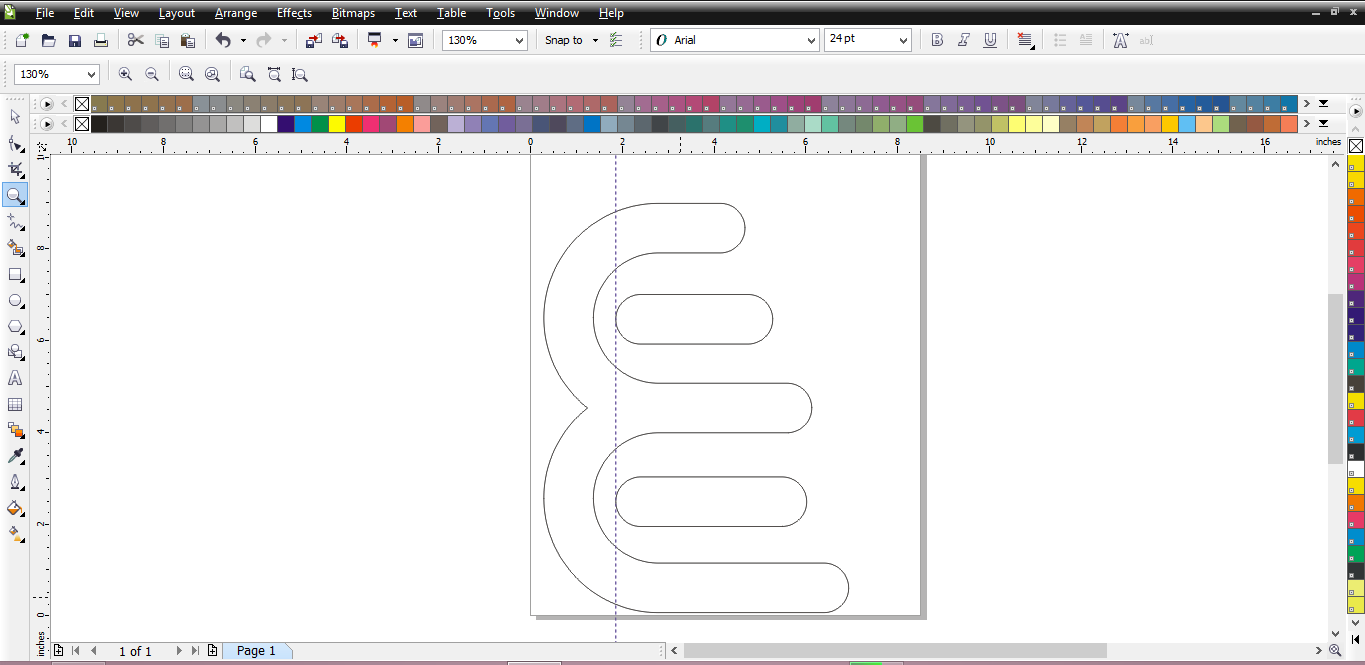1365x665 pixels.
Task: Select the Fill bucket tool
Action: coord(15,508)
